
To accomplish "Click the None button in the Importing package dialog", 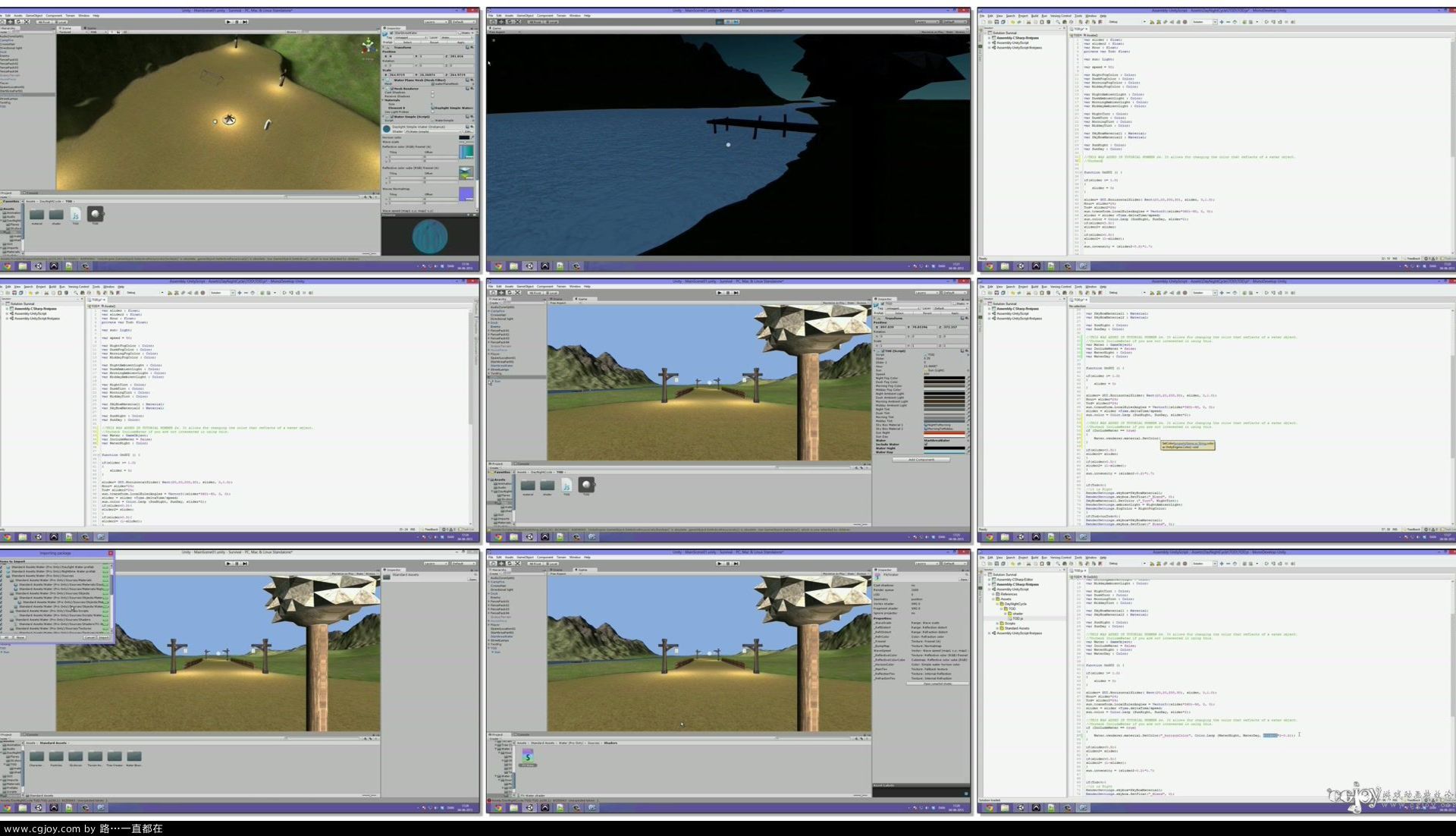I will tap(20, 637).
